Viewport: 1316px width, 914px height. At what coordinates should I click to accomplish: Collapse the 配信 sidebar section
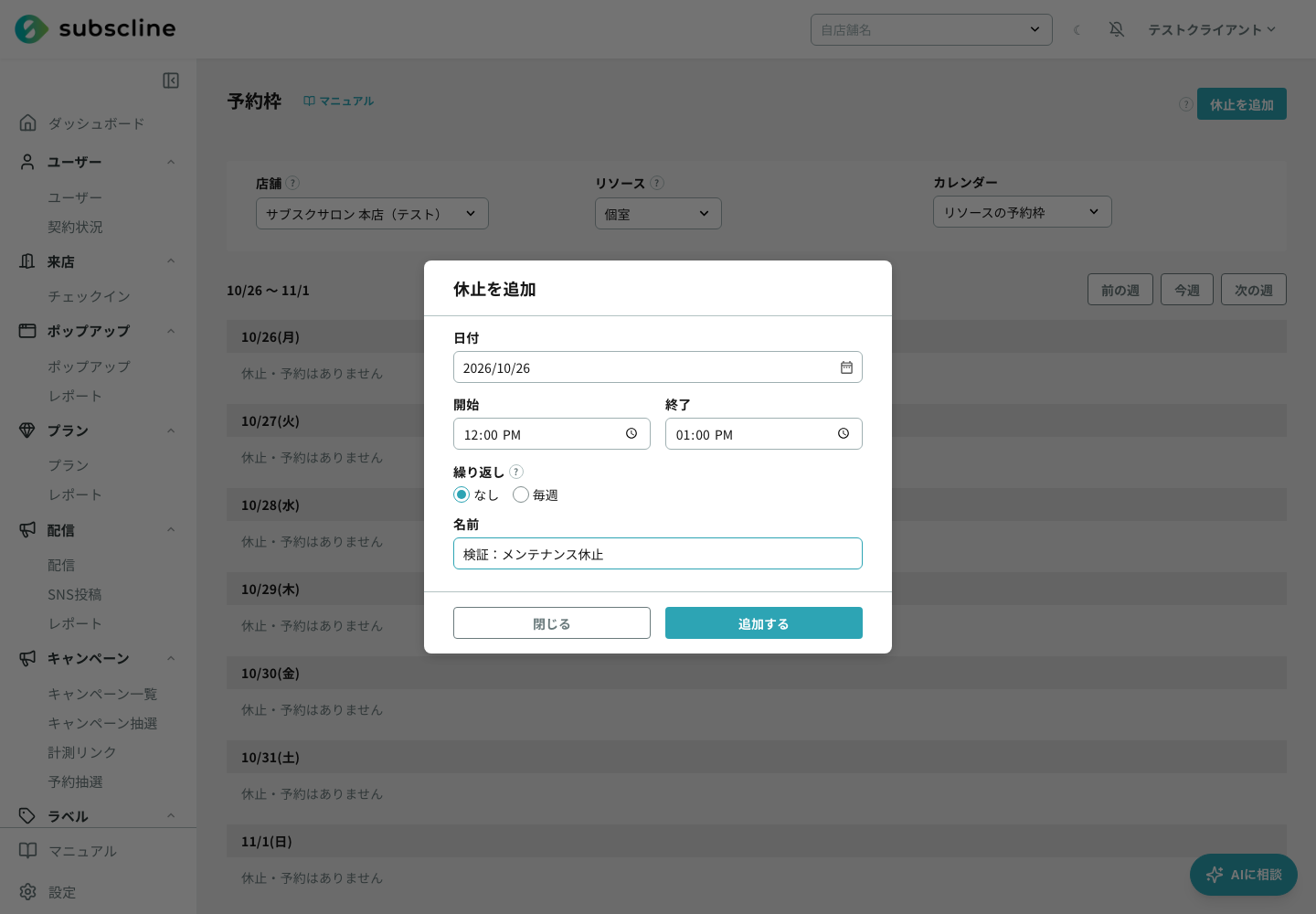(171, 530)
